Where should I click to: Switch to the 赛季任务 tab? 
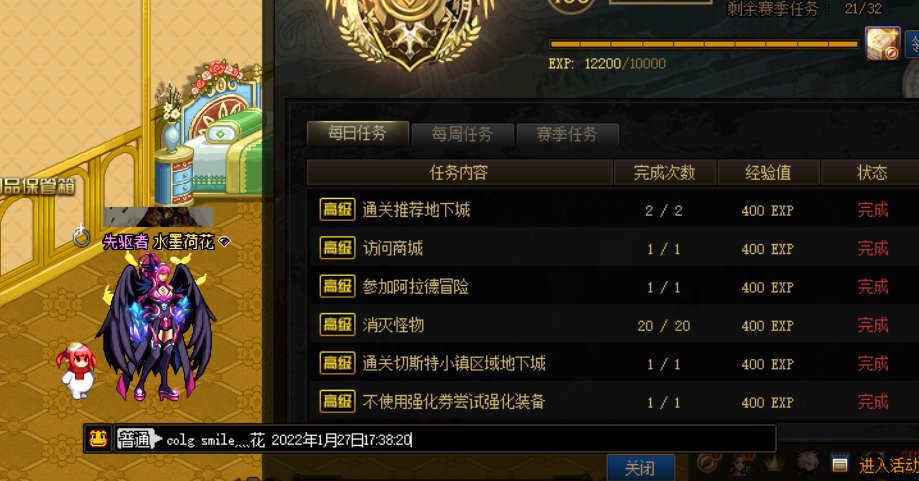point(567,134)
